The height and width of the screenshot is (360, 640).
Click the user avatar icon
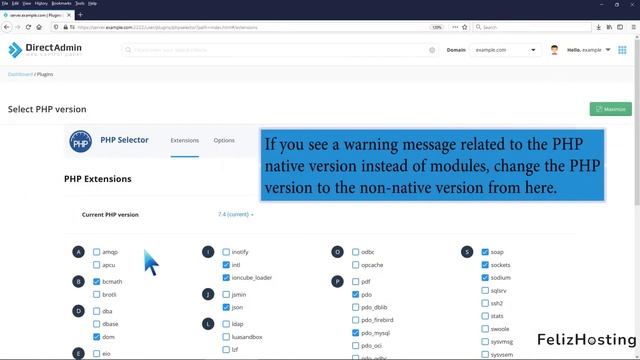(554, 50)
